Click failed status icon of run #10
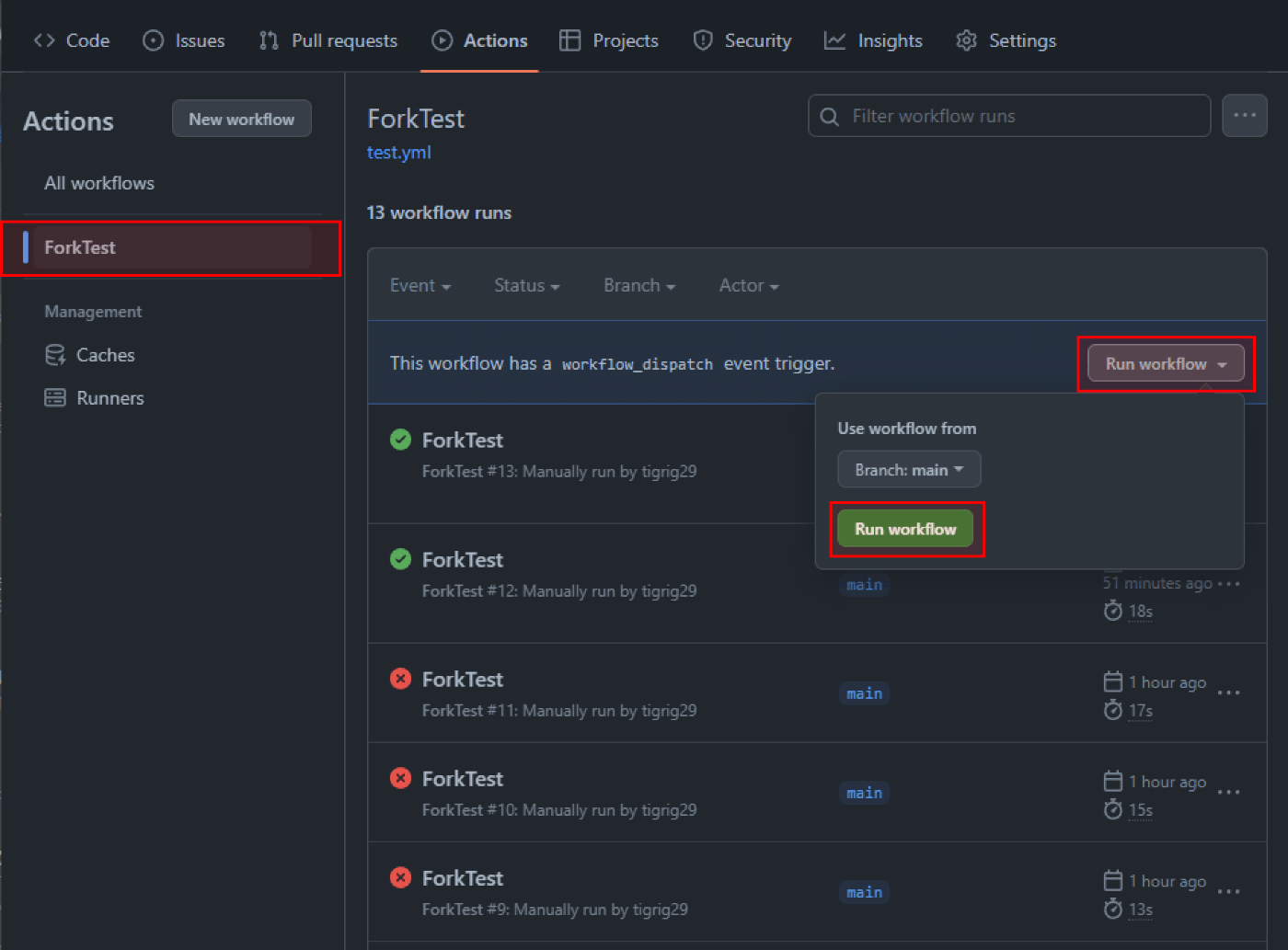Viewport: 1288px width, 950px height. (400, 778)
